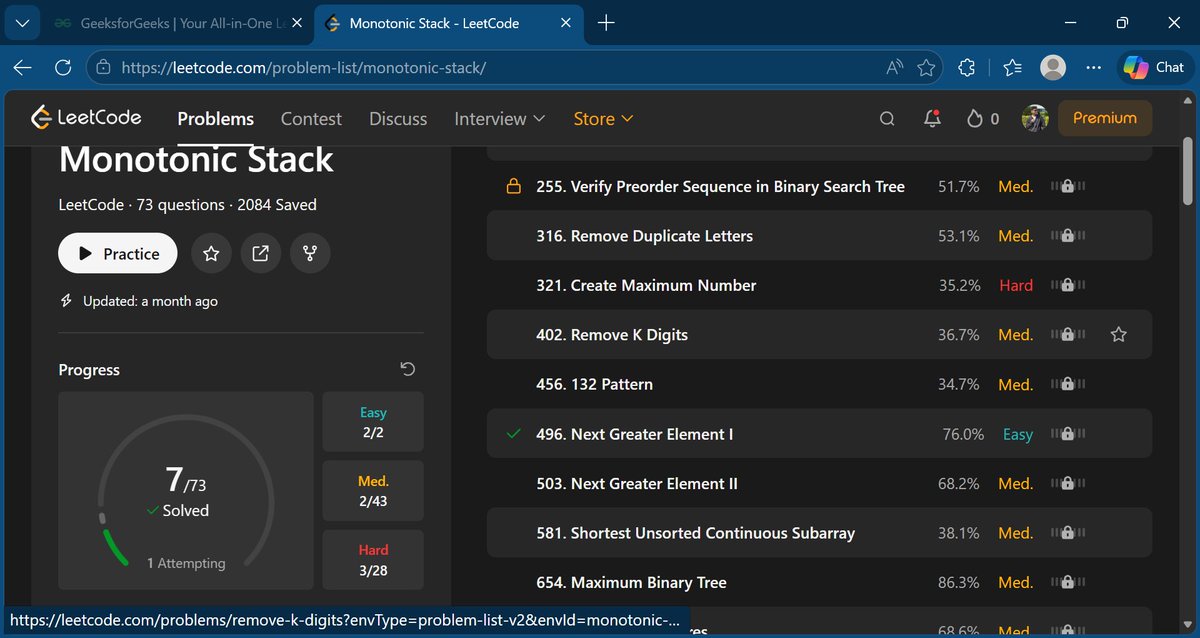Open 654. Maximum Binary Tree problem

pos(631,582)
